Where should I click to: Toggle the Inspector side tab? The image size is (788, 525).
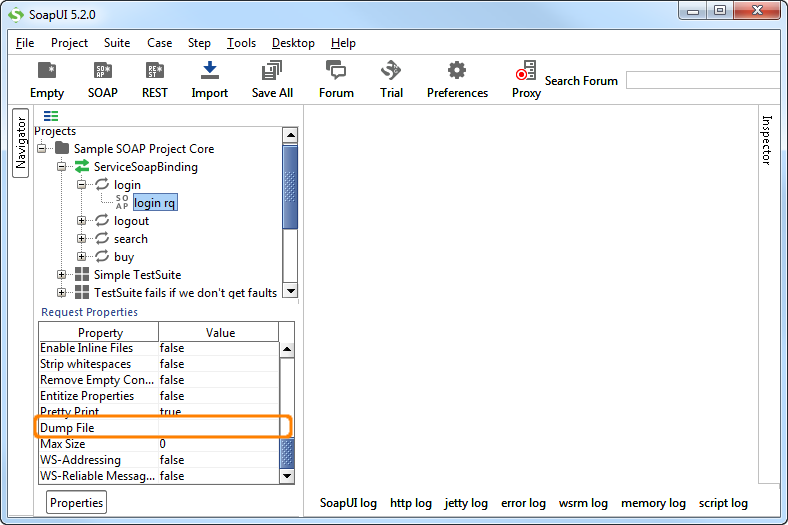[x=766, y=140]
